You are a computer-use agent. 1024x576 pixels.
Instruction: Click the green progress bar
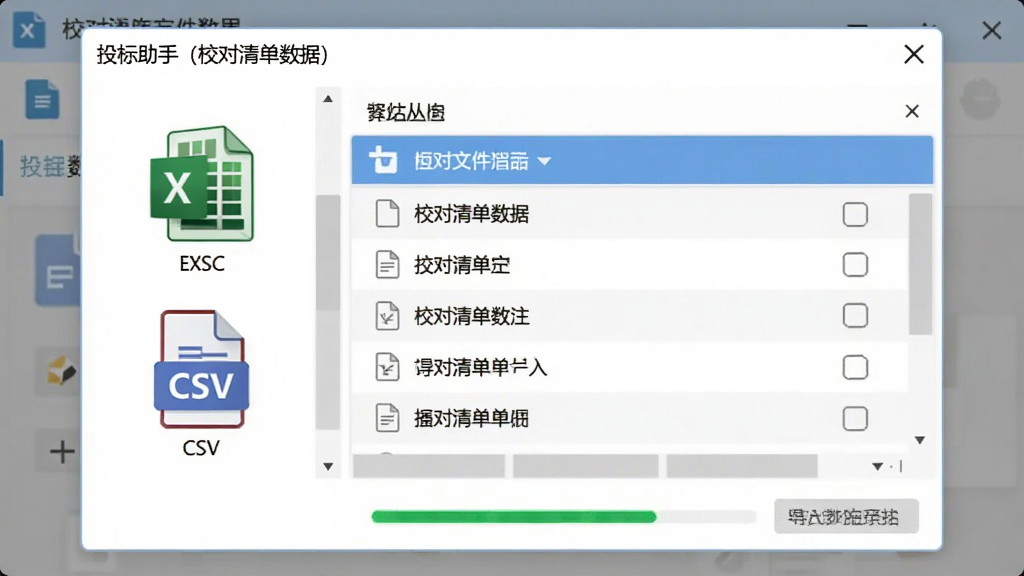click(513, 517)
